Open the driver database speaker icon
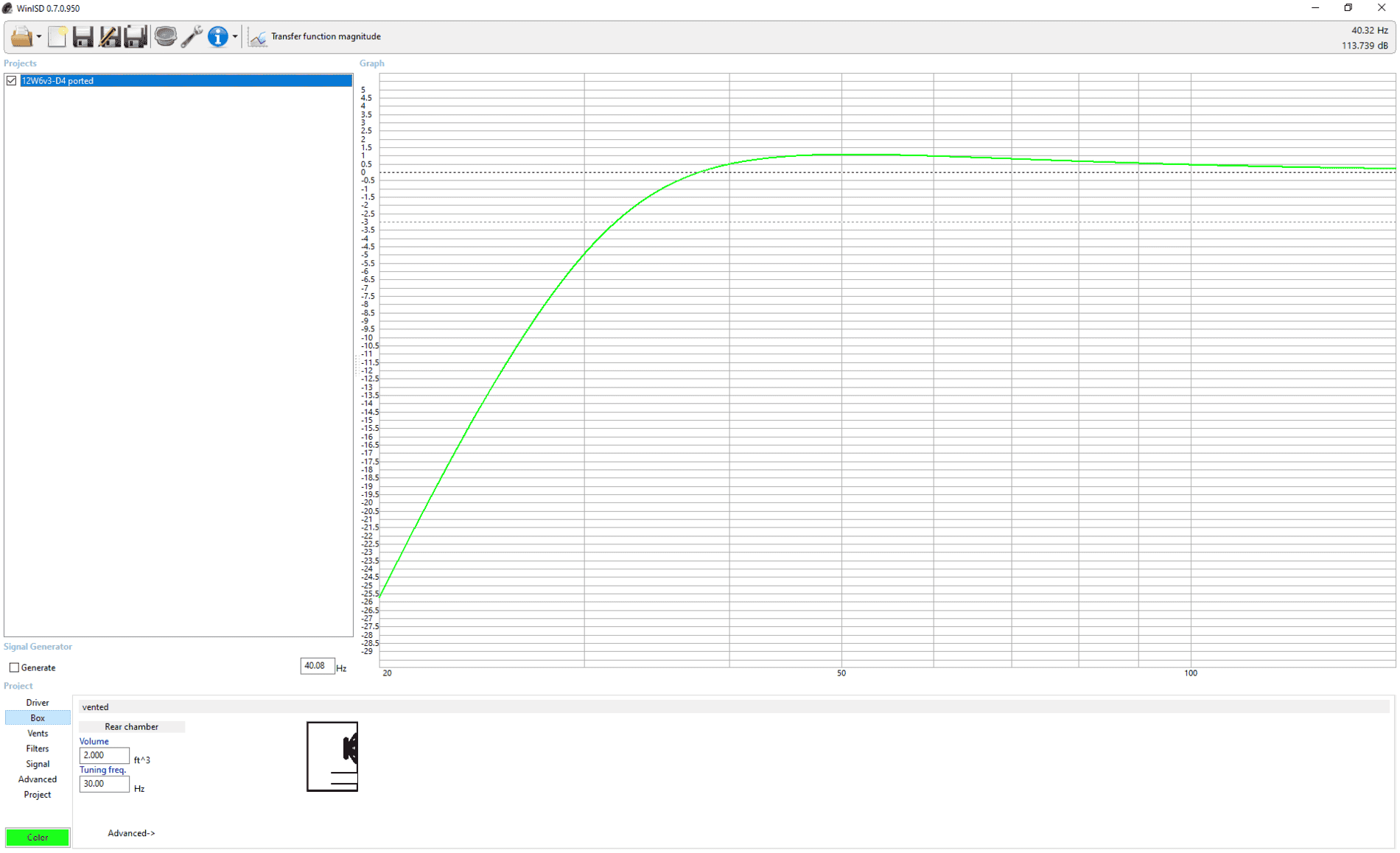The image size is (1400, 853). (x=166, y=36)
